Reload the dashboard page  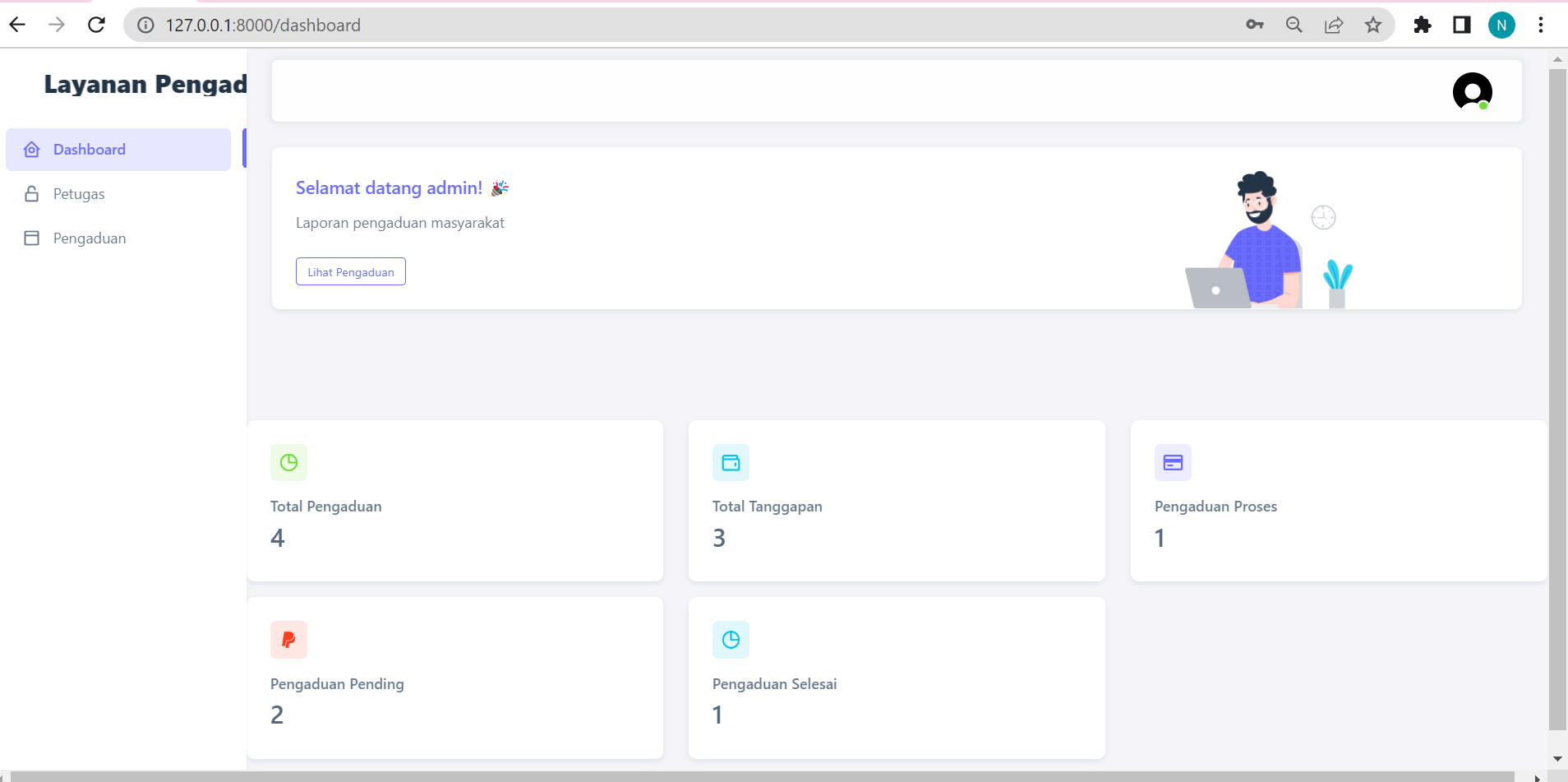[x=96, y=25]
